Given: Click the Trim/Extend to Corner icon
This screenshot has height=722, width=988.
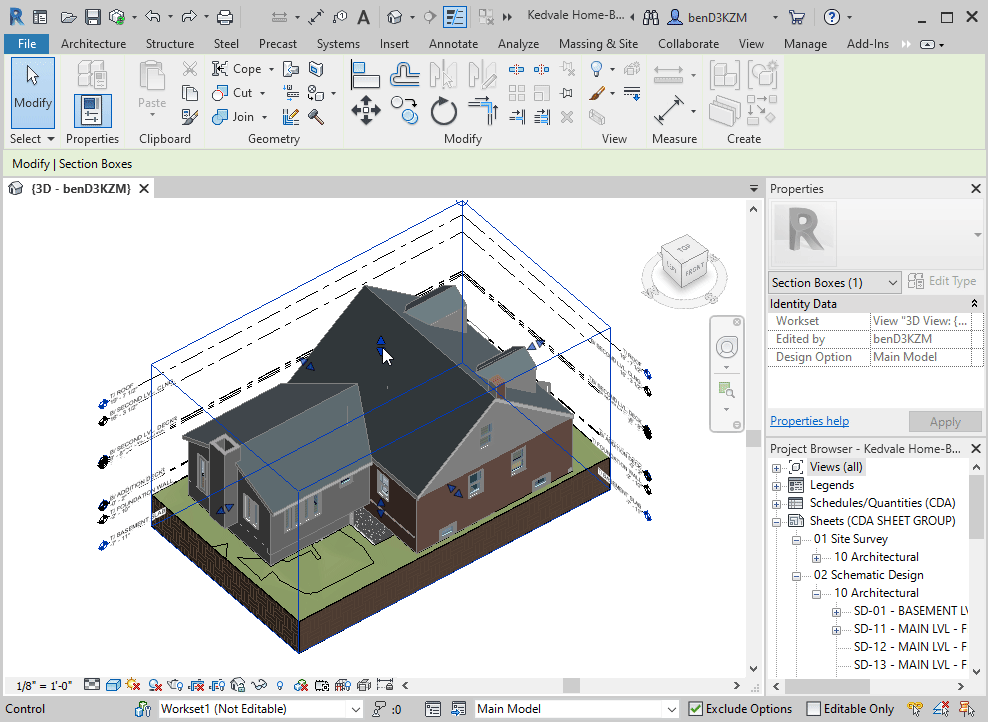Looking at the screenshot, I should (483, 111).
